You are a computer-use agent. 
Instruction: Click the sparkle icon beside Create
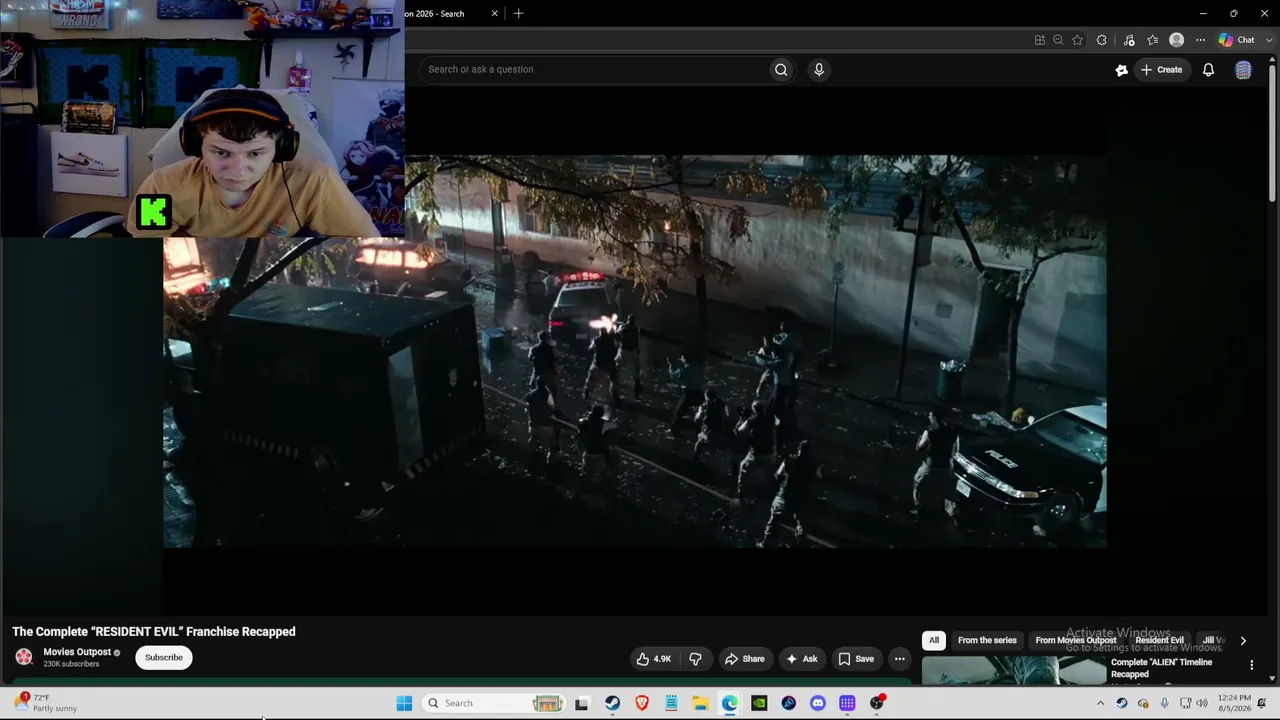coord(1121,70)
